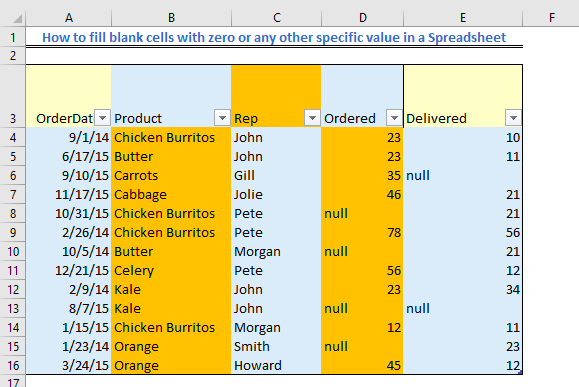579x387 pixels.
Task: Select the null Ordered cell for Smith
Action: pos(363,346)
